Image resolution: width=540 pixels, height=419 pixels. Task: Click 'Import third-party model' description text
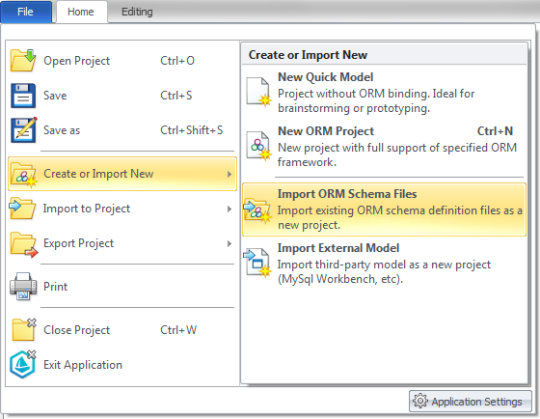(384, 272)
